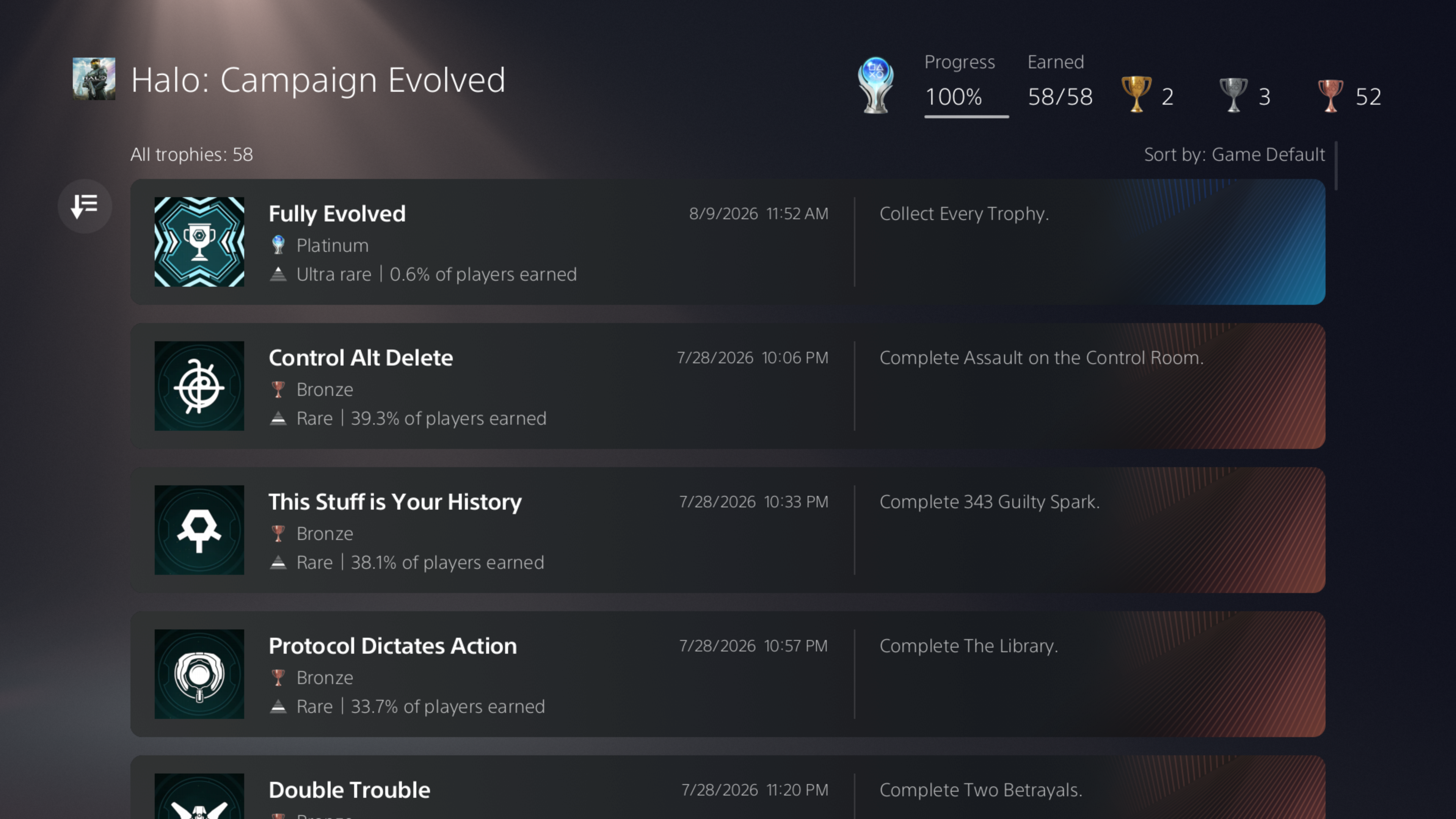This screenshot has width=1456, height=819.
Task: Open the Control Alt Delete trophy title
Action: pyautogui.click(x=361, y=358)
